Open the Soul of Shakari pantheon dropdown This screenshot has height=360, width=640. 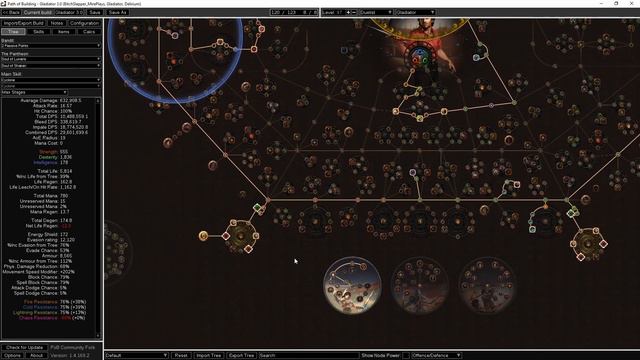(51, 65)
